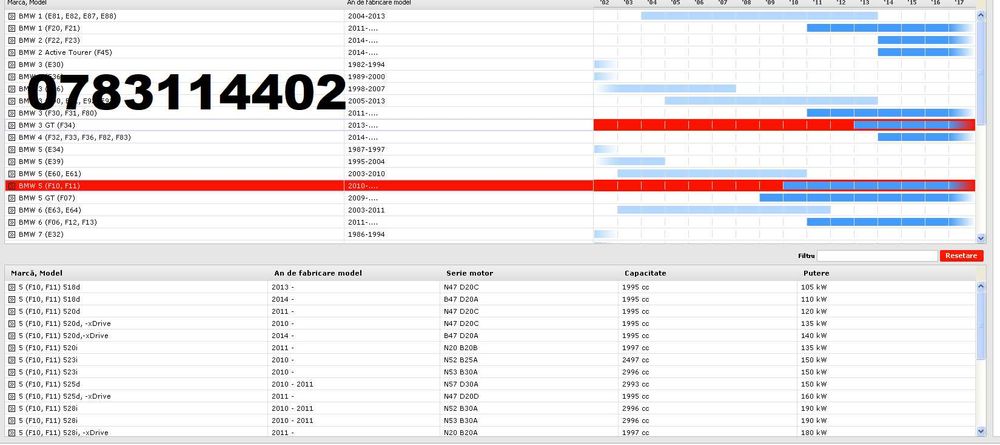Click the BMW 6 (F06, F12, F13) row icon
This screenshot has width=1000, height=445.
(11, 222)
